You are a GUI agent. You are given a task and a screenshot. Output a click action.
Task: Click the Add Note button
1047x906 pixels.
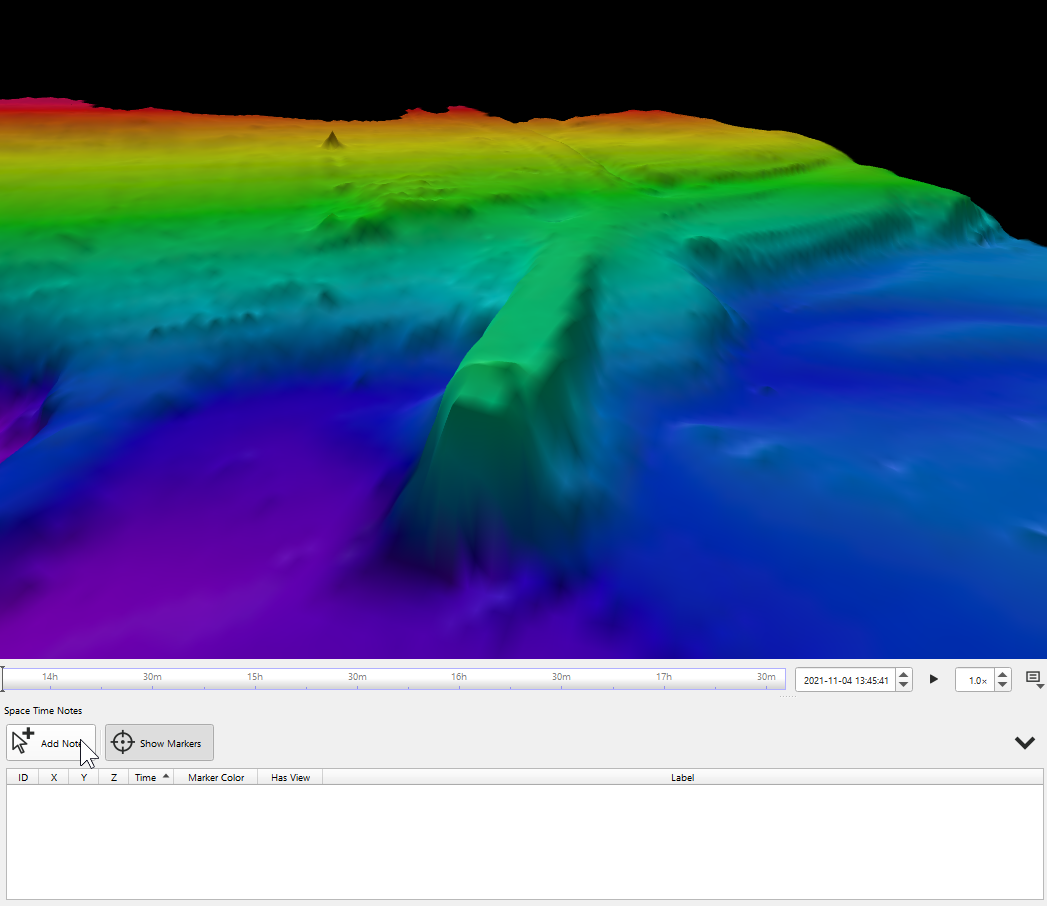click(x=51, y=742)
